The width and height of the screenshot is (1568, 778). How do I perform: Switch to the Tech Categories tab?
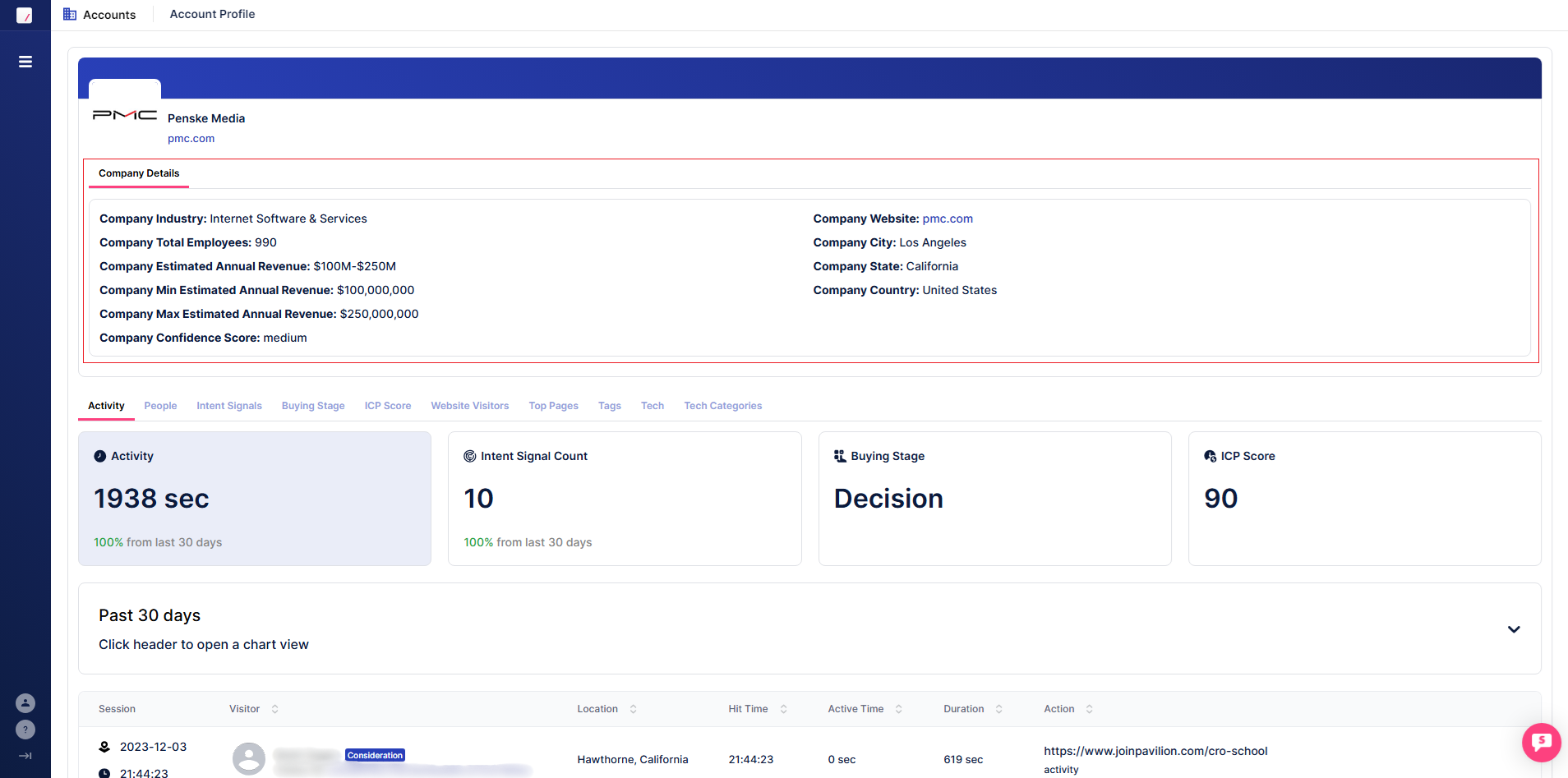click(x=723, y=406)
